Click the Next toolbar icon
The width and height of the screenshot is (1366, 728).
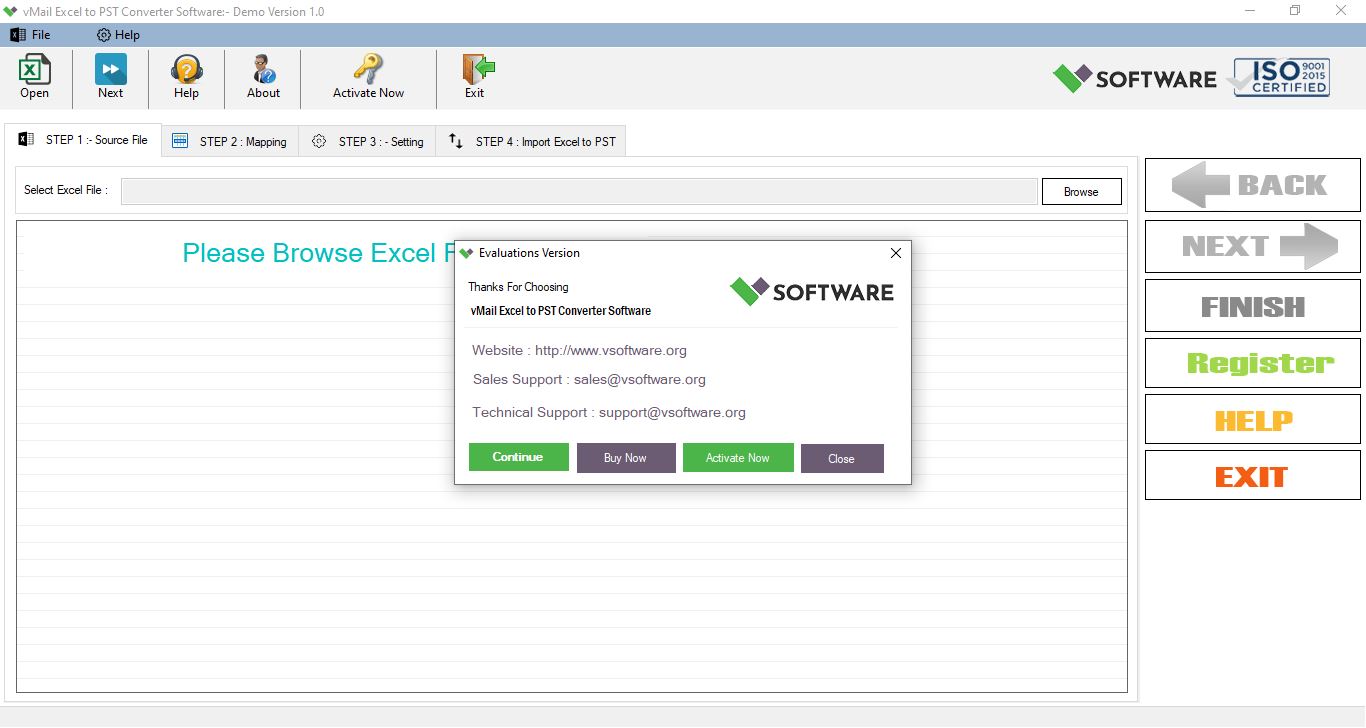click(110, 69)
